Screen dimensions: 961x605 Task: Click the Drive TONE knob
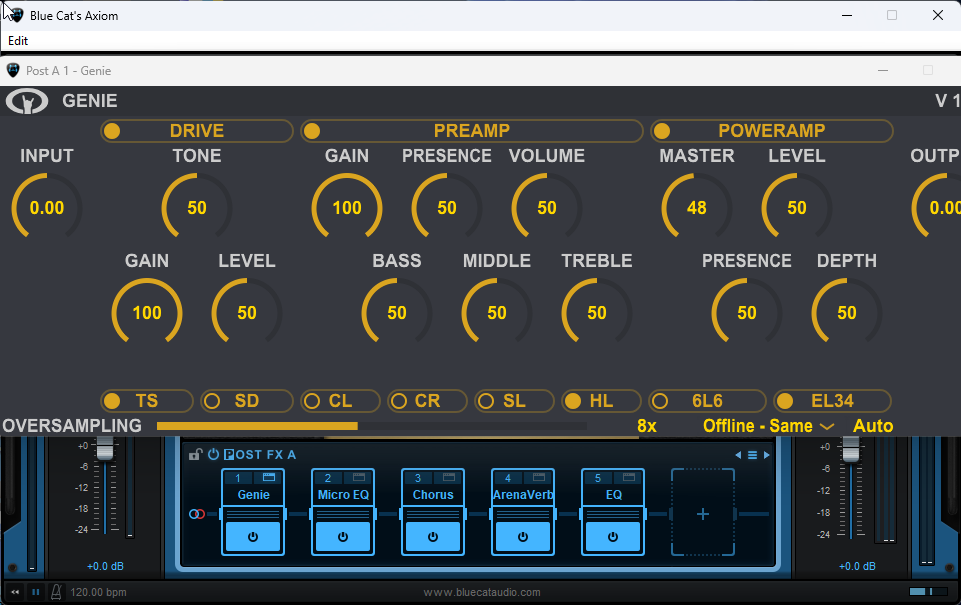pyautogui.click(x=197, y=208)
